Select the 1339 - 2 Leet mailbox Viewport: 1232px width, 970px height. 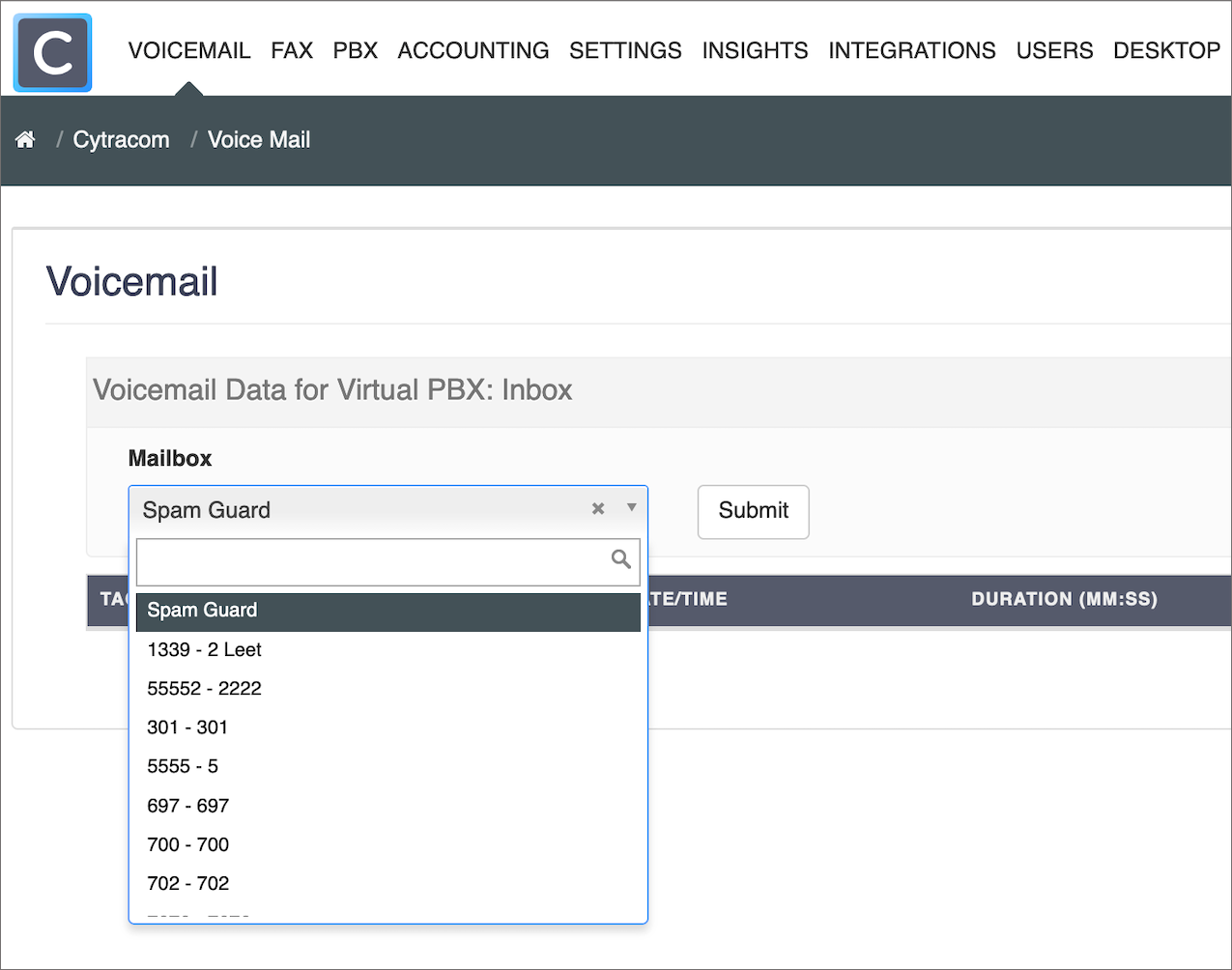[x=388, y=650]
